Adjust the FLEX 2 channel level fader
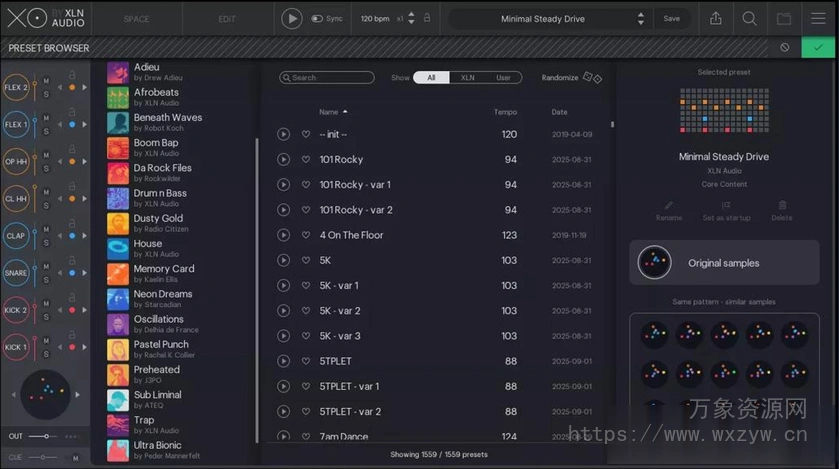The image size is (839, 469). [x=35, y=88]
